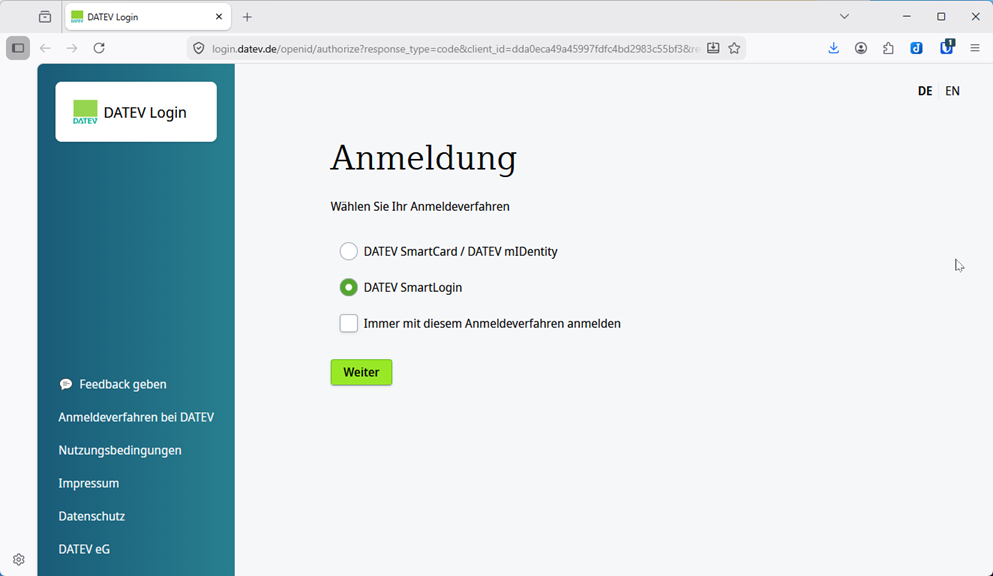Reload the DATEV Login page
The width and height of the screenshot is (993, 576).
pyautogui.click(x=99, y=48)
